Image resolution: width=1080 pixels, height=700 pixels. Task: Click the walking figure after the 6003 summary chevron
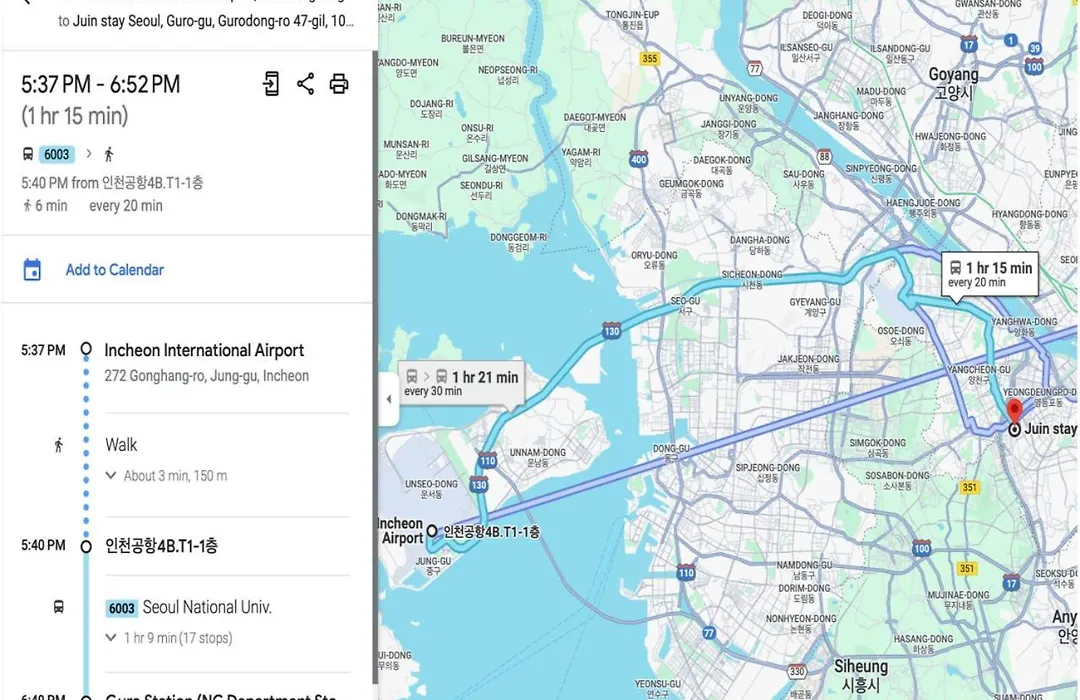(x=109, y=154)
